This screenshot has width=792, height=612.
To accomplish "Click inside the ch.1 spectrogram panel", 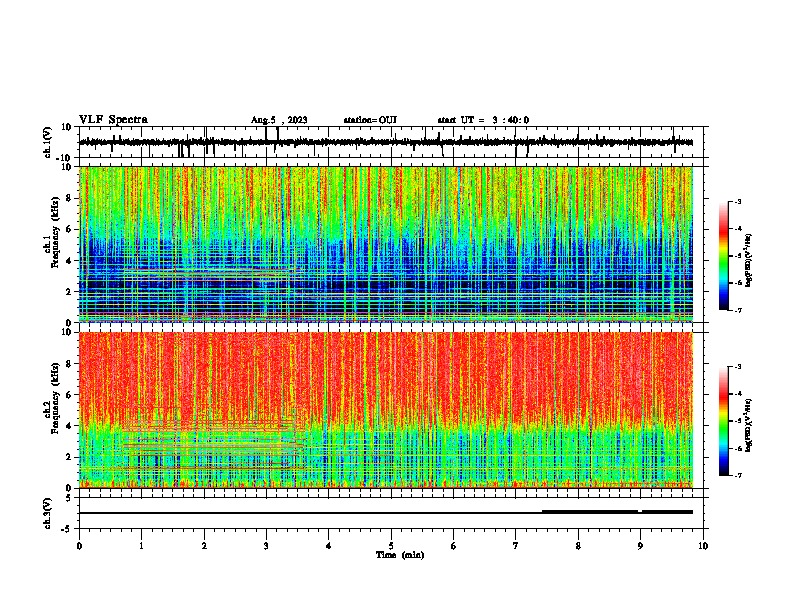I will (x=393, y=244).
